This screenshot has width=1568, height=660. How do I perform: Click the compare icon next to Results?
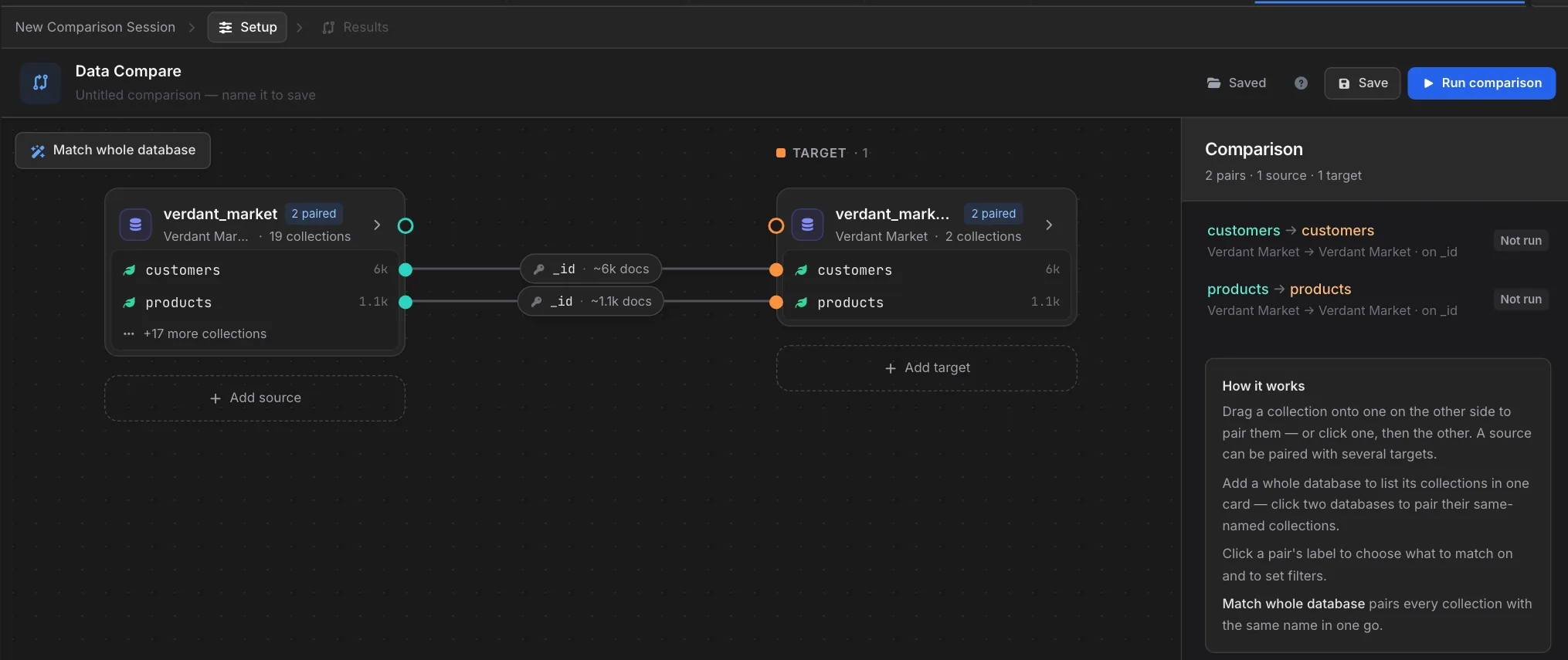pyautogui.click(x=328, y=28)
